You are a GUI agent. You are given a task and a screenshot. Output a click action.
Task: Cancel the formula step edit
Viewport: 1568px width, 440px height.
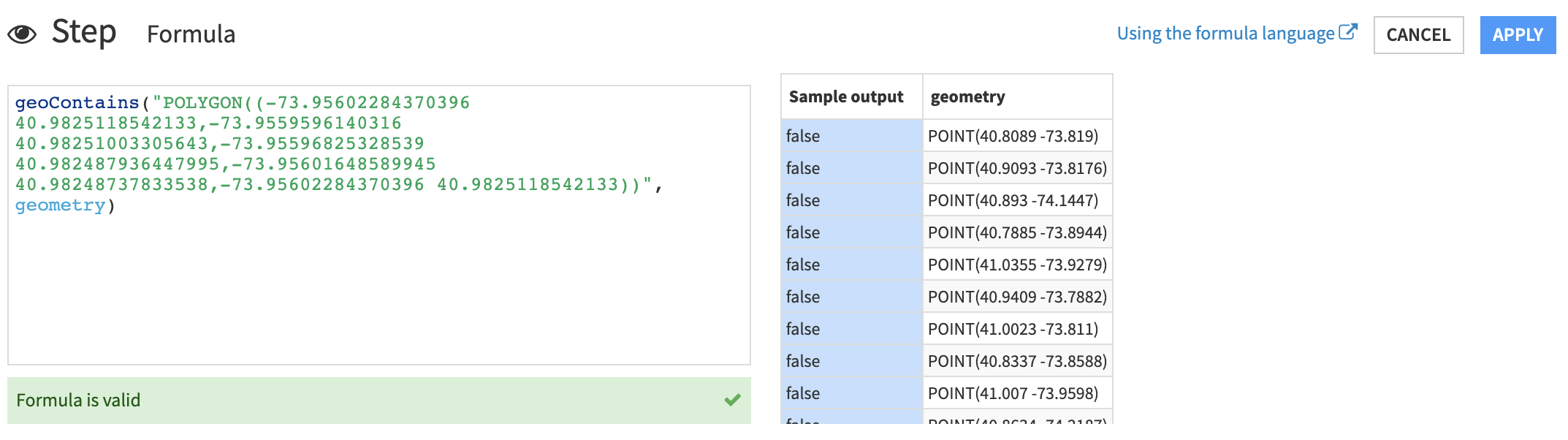(x=1418, y=35)
